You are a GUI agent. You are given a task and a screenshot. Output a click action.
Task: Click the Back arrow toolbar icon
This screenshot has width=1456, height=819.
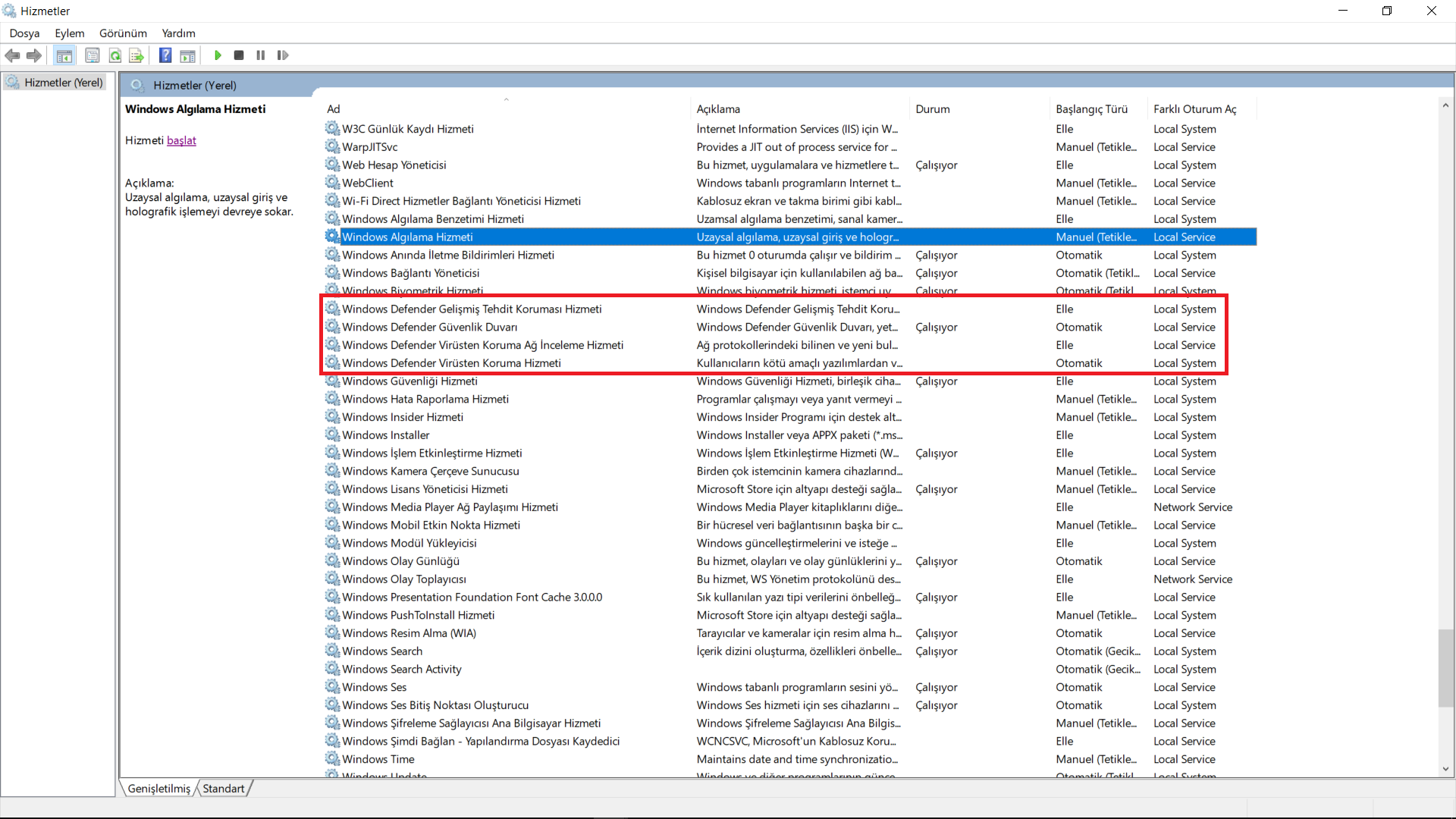pos(12,55)
